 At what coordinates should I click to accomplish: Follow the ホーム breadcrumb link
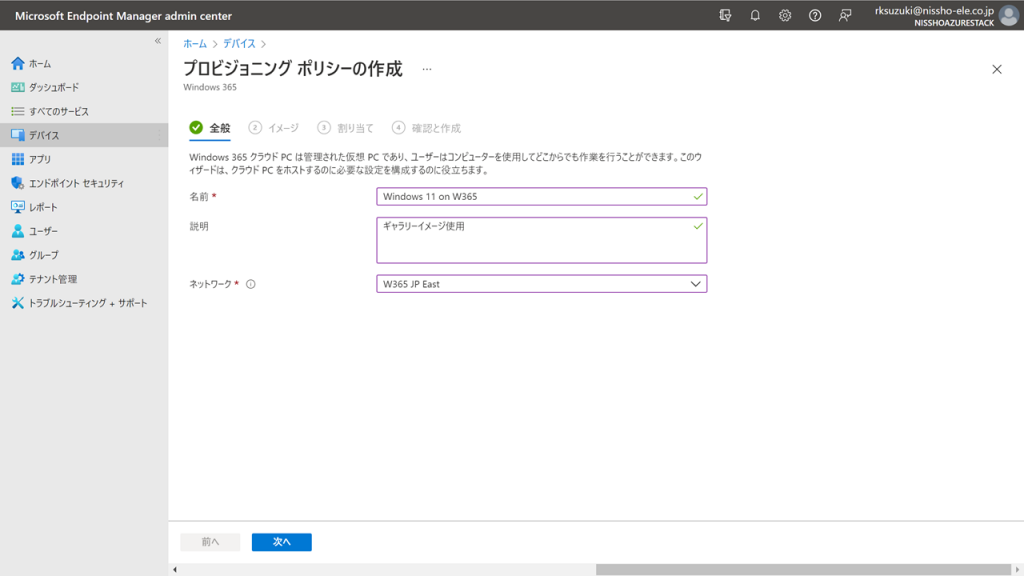(195, 44)
